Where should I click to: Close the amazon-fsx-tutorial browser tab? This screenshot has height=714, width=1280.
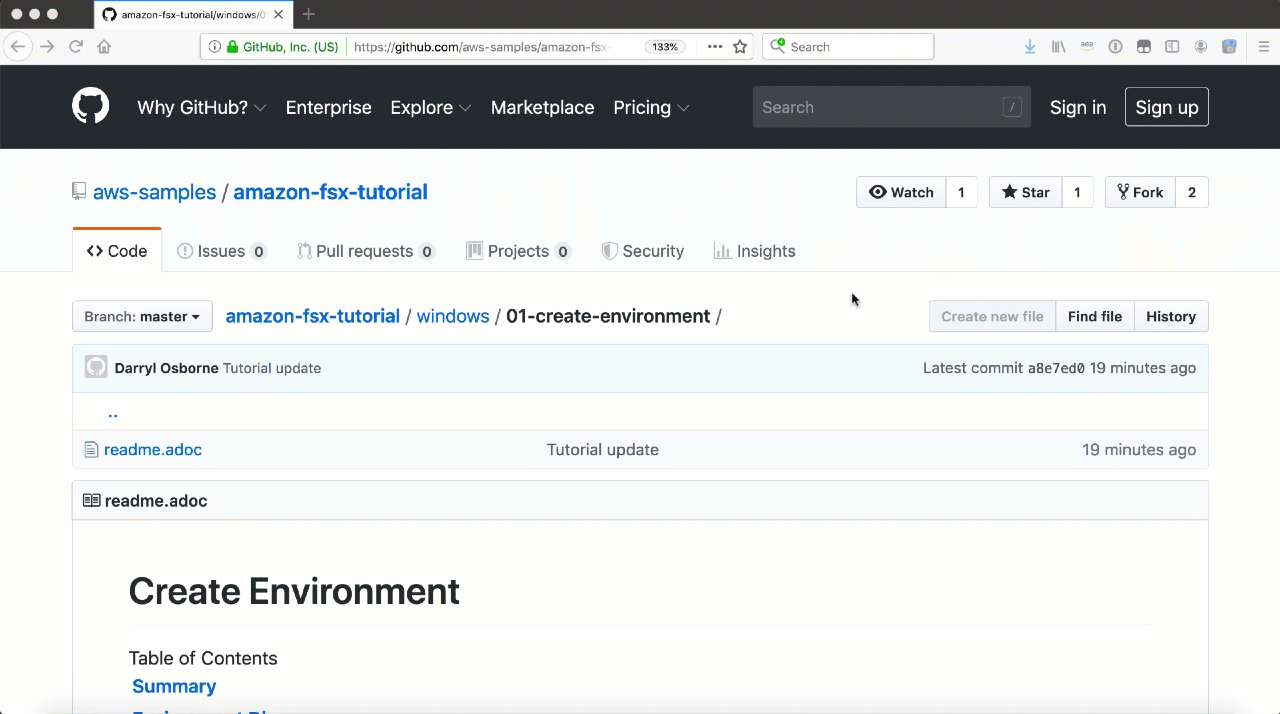[x=278, y=15]
